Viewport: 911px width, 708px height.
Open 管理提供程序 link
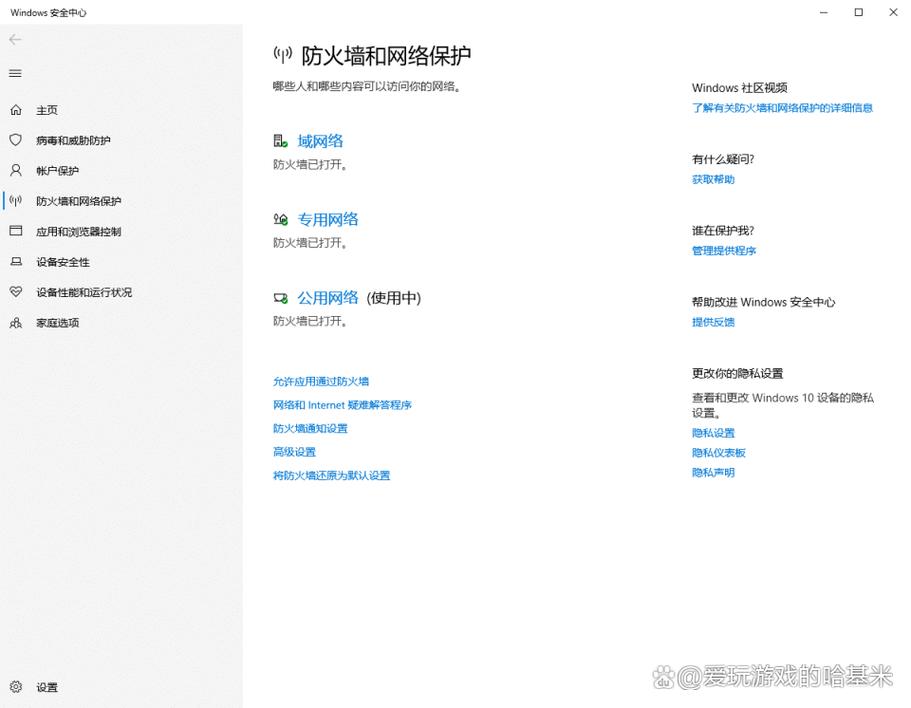tap(723, 251)
